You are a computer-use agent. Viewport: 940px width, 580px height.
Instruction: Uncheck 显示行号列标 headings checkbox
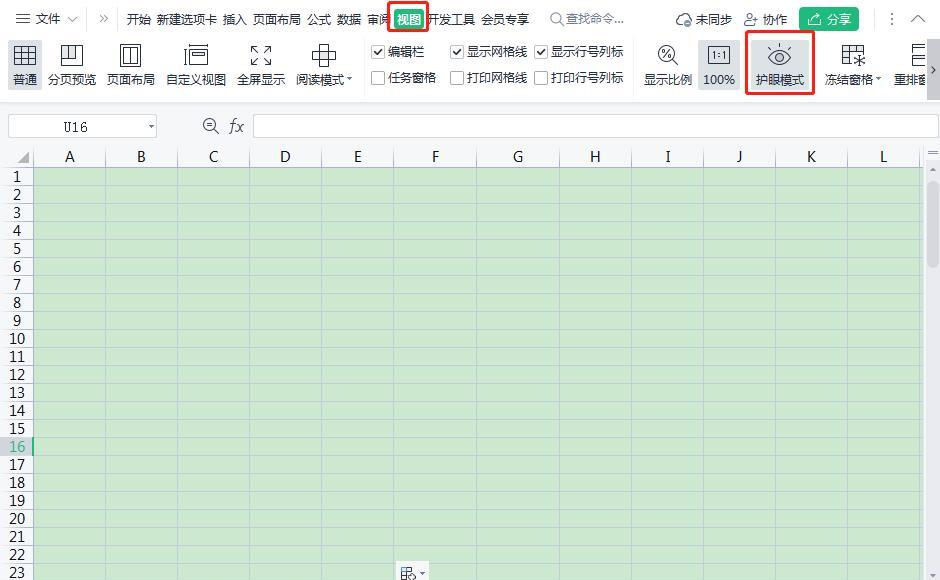tap(541, 52)
